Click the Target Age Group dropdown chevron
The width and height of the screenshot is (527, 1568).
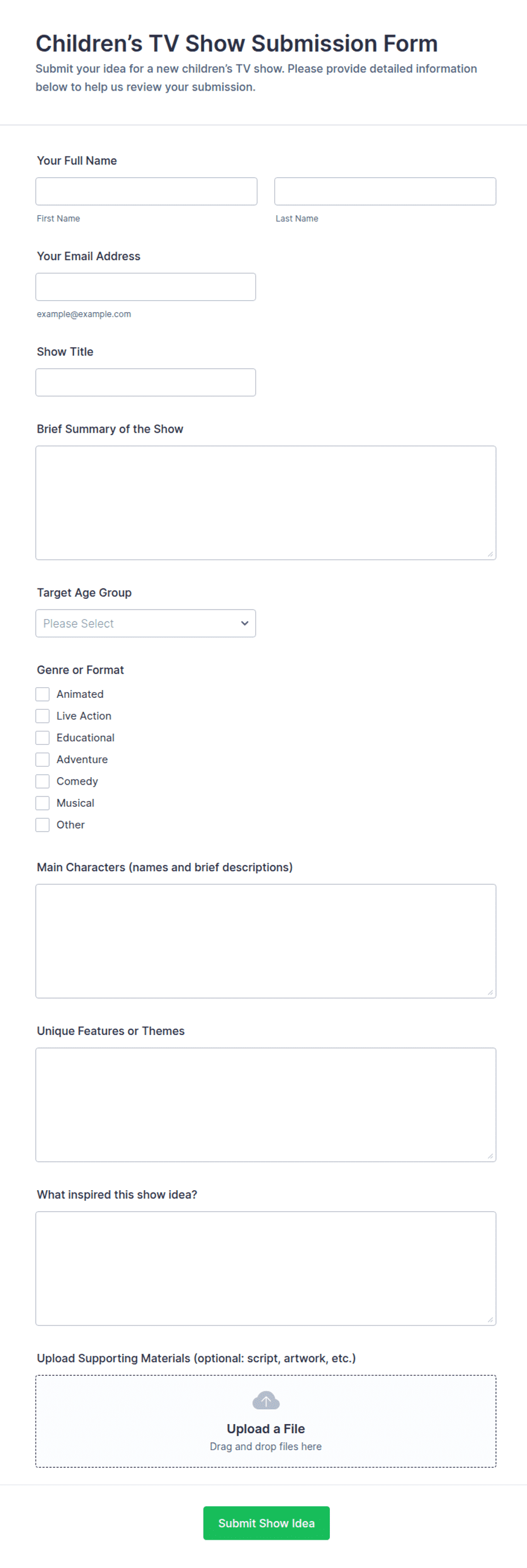pos(244,623)
